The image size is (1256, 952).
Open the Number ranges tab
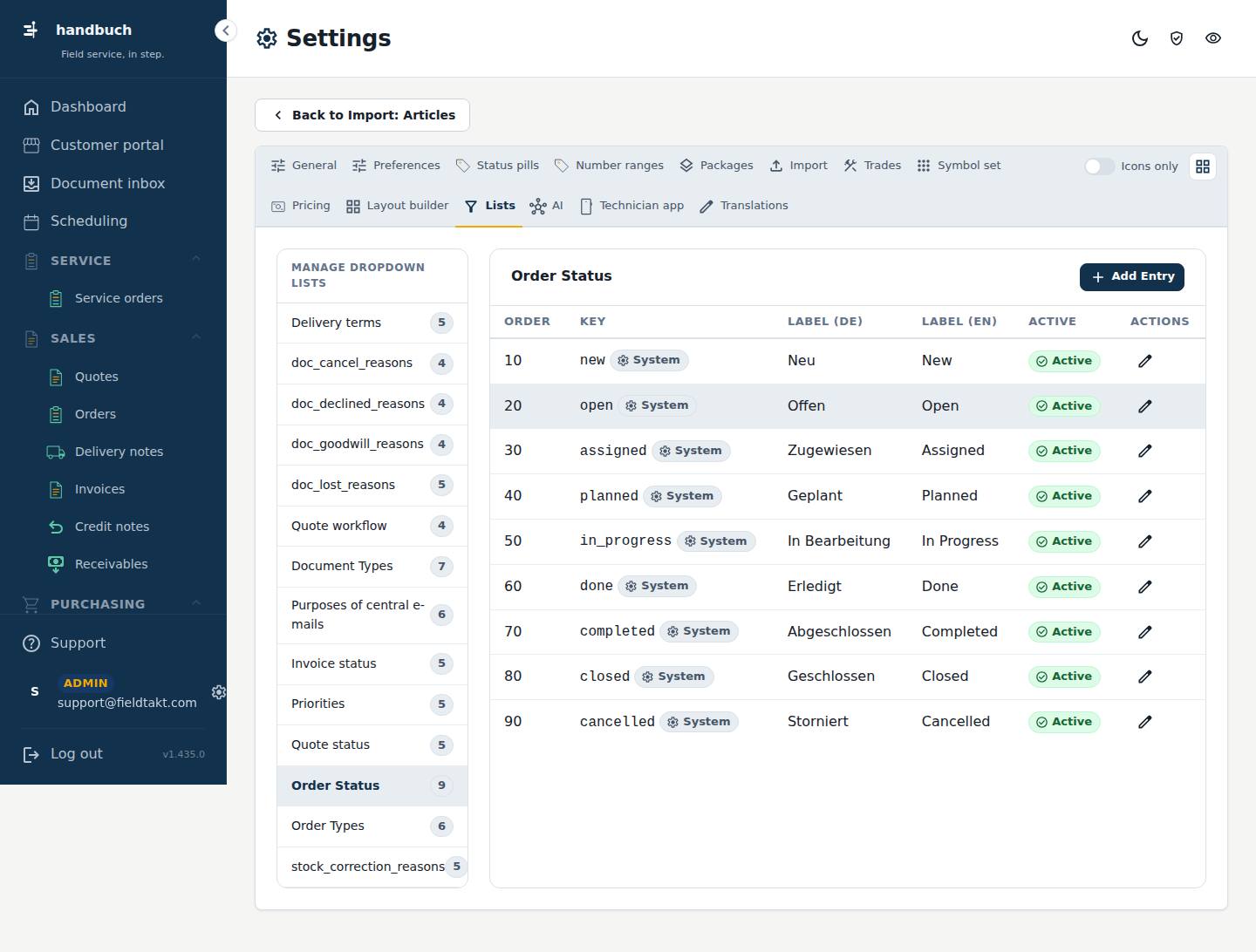(609, 166)
